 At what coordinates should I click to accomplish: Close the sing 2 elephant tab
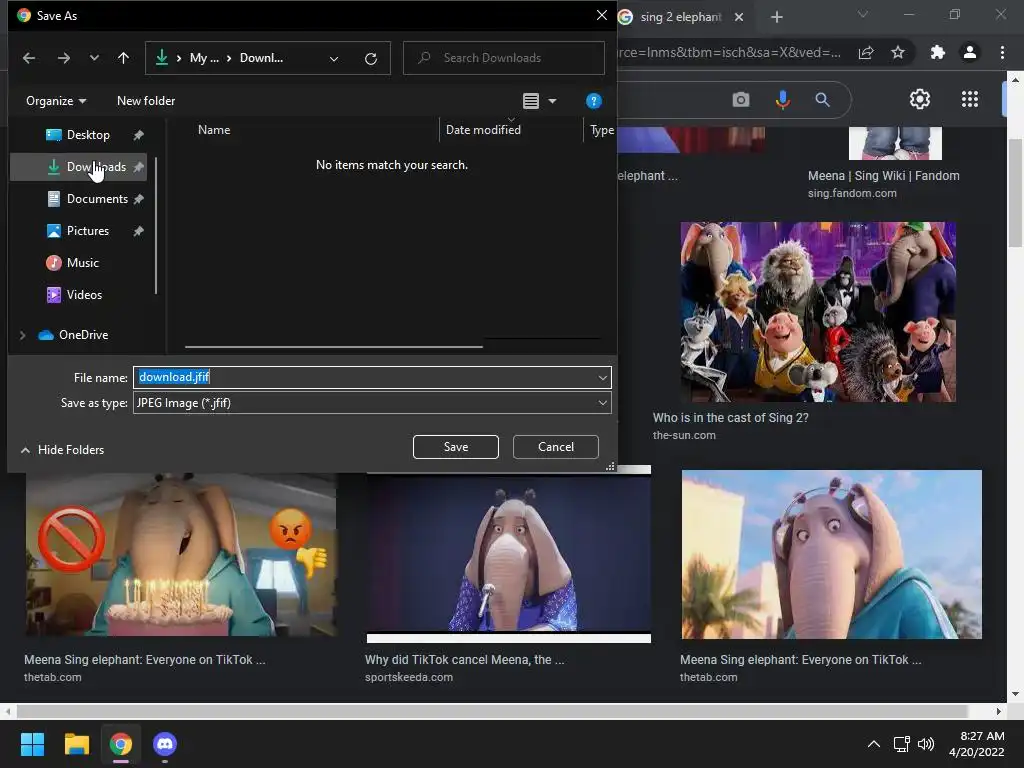click(739, 17)
